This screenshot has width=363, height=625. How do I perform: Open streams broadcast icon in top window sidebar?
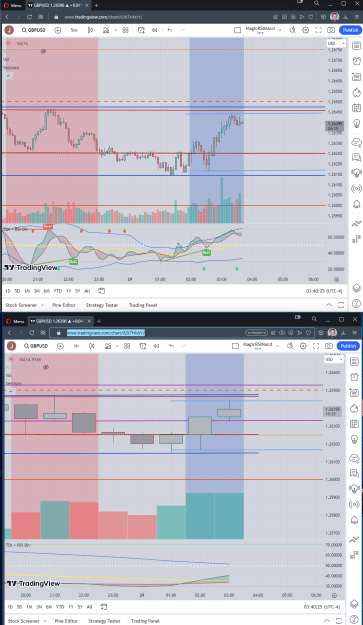click(356, 189)
